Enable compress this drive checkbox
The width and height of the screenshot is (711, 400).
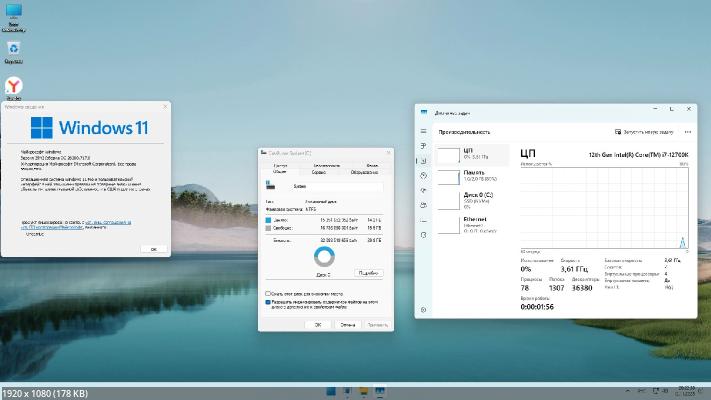268,293
